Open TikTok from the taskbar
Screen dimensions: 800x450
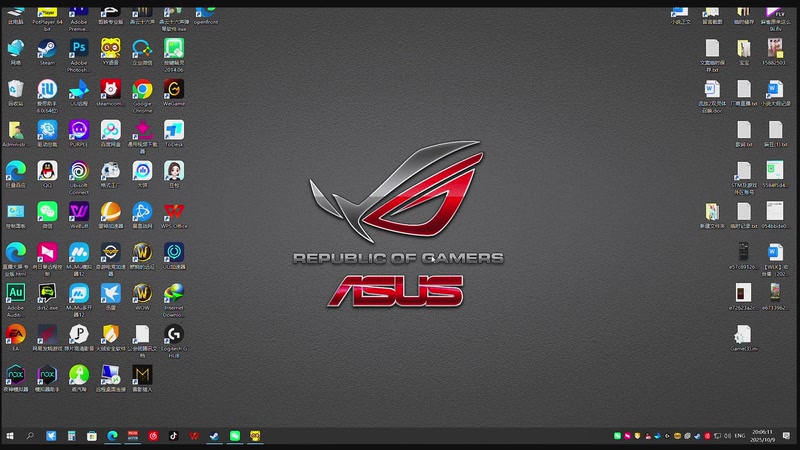[173, 436]
